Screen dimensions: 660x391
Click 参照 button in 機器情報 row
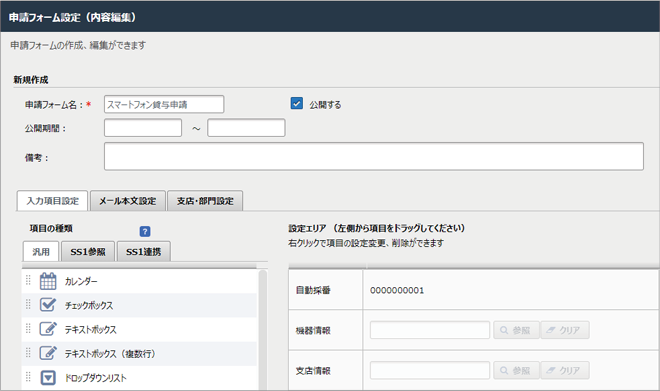tap(516, 330)
